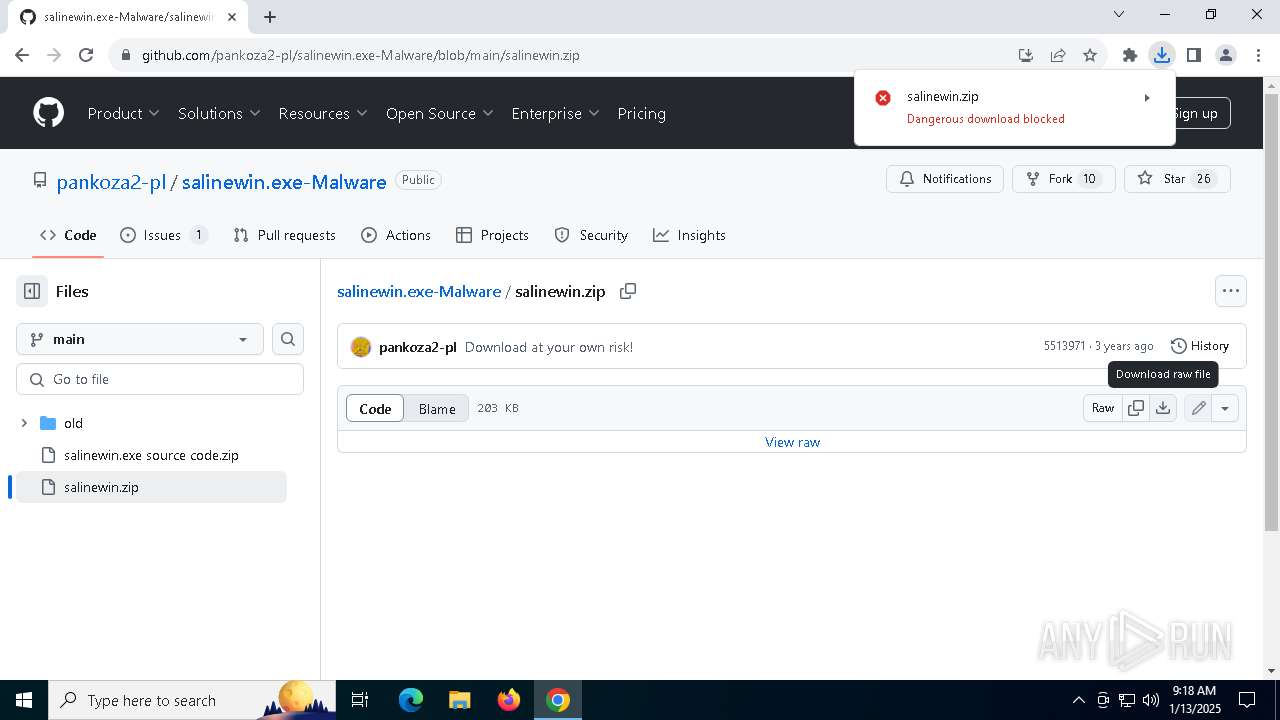Open the Actions tab
This screenshot has height=720, width=1280.
396,235
